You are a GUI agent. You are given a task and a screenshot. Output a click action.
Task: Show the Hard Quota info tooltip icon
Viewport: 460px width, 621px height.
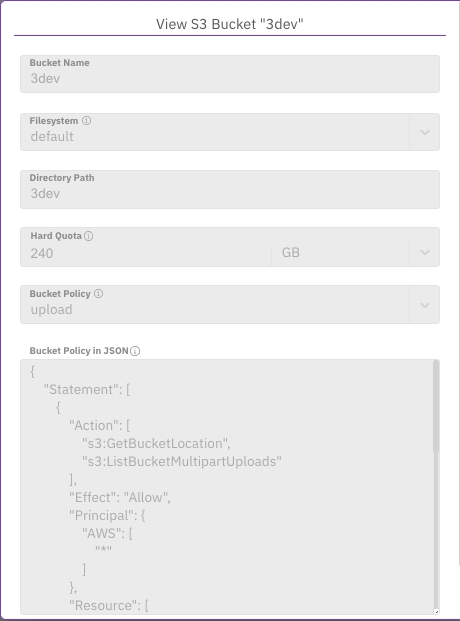click(89, 236)
